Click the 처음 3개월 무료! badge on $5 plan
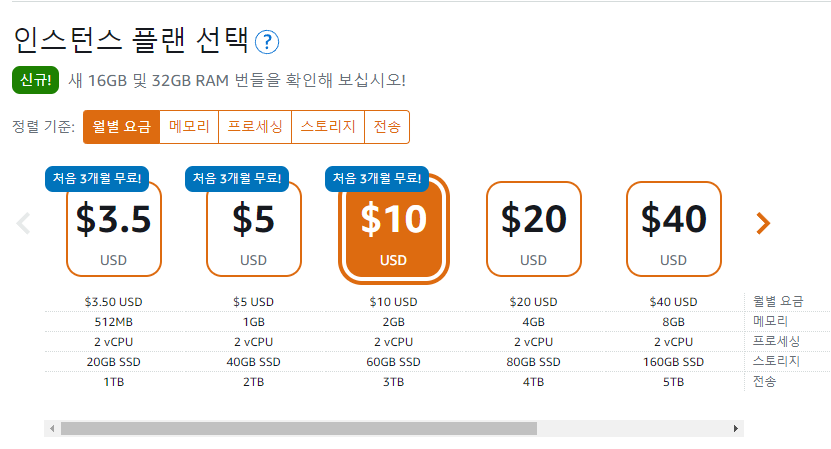831x449 pixels. pos(236,179)
